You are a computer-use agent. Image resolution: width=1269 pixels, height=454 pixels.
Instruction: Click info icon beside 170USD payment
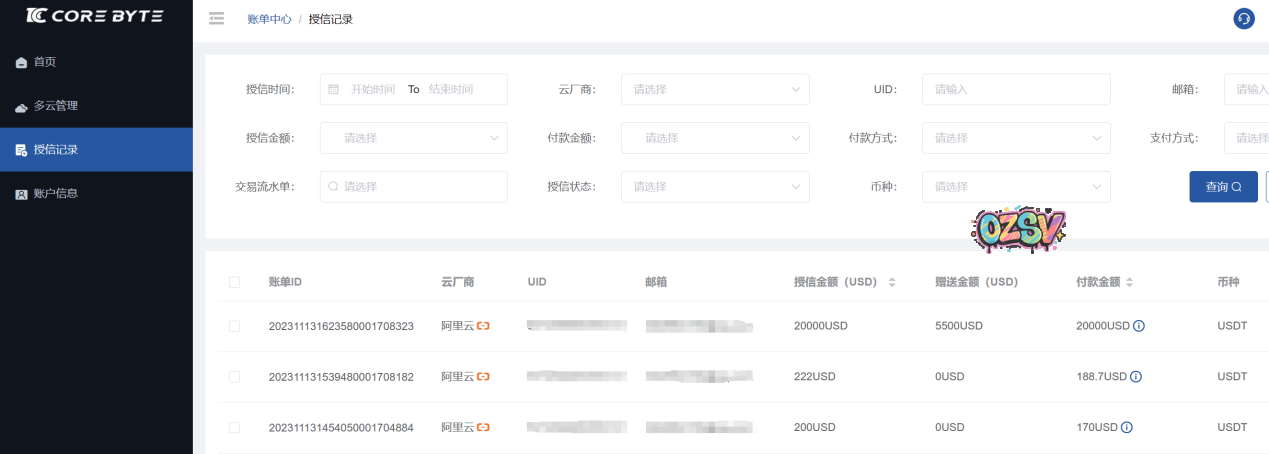[1127, 427]
